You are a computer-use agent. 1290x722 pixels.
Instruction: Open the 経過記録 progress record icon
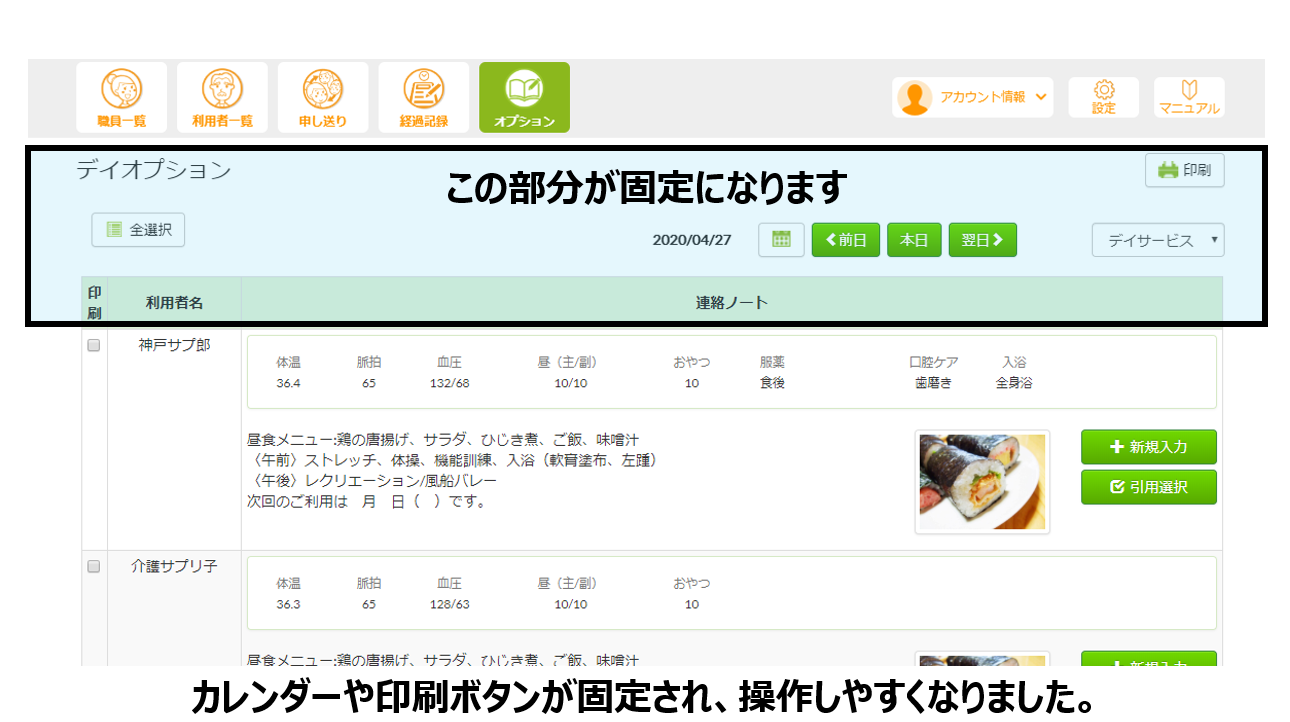click(423, 98)
